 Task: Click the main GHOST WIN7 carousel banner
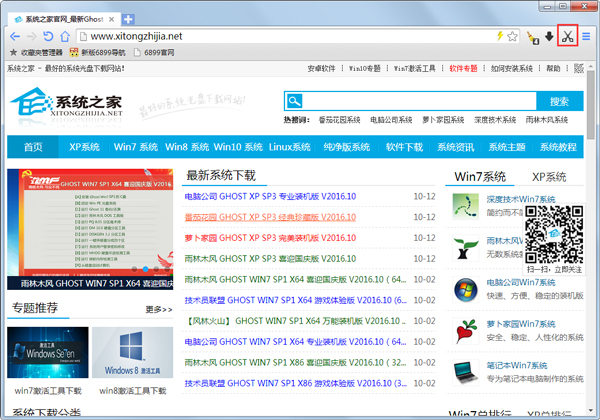point(90,229)
